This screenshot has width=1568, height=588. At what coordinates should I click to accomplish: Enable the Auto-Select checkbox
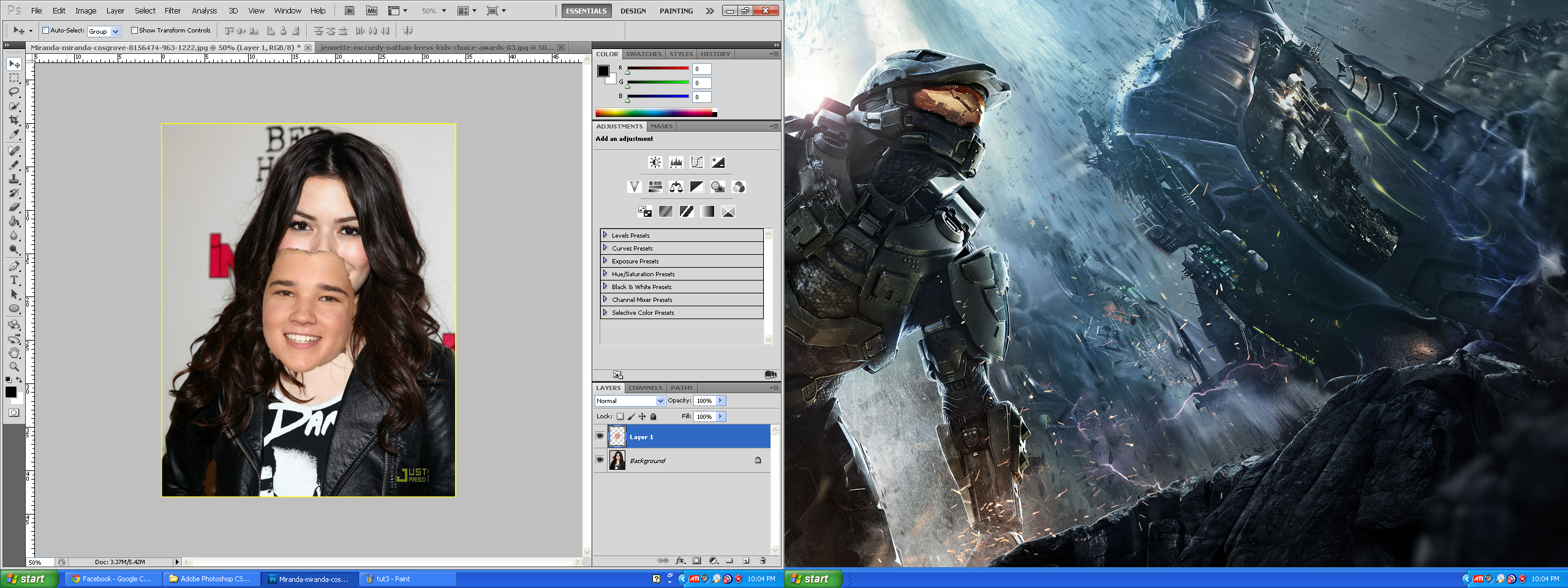(45, 30)
